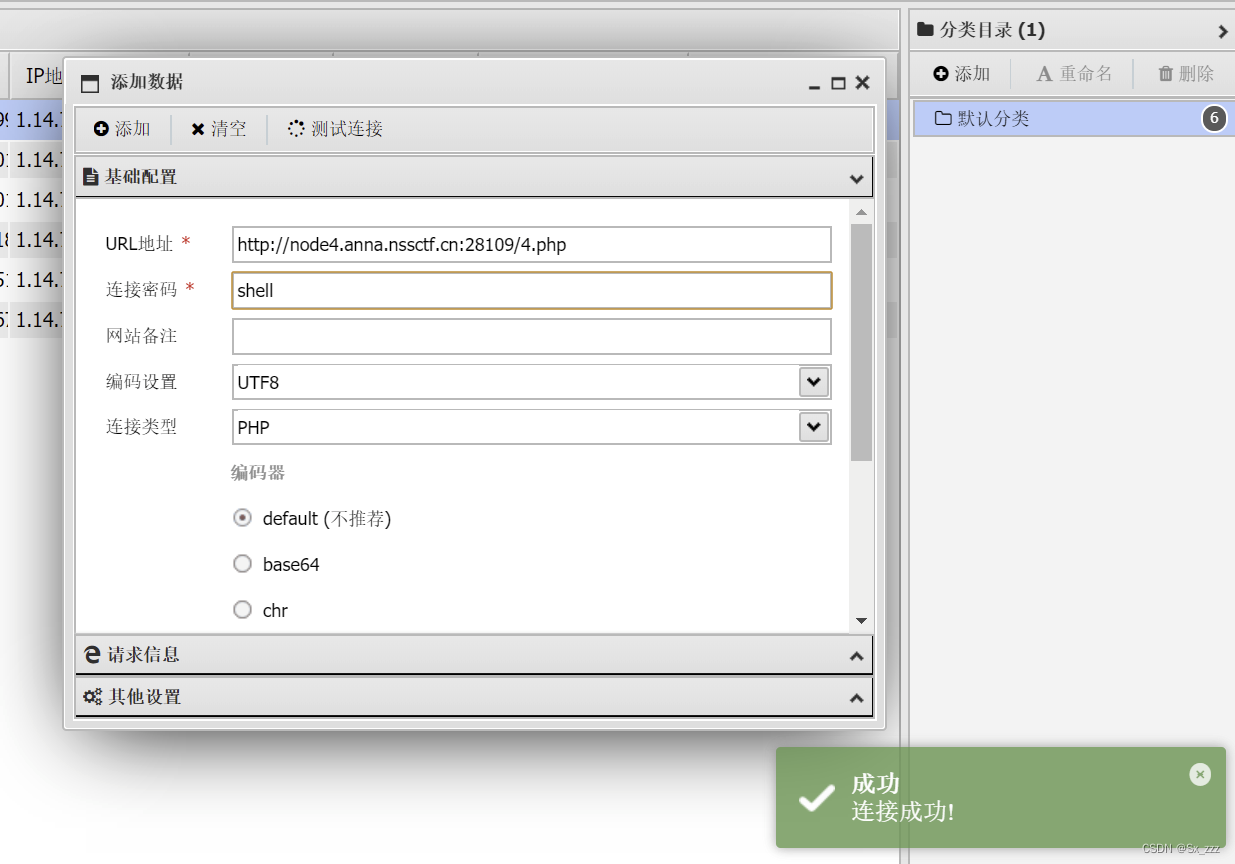Expand the 其他设置 section
The width and height of the screenshot is (1235, 864).
click(856, 697)
